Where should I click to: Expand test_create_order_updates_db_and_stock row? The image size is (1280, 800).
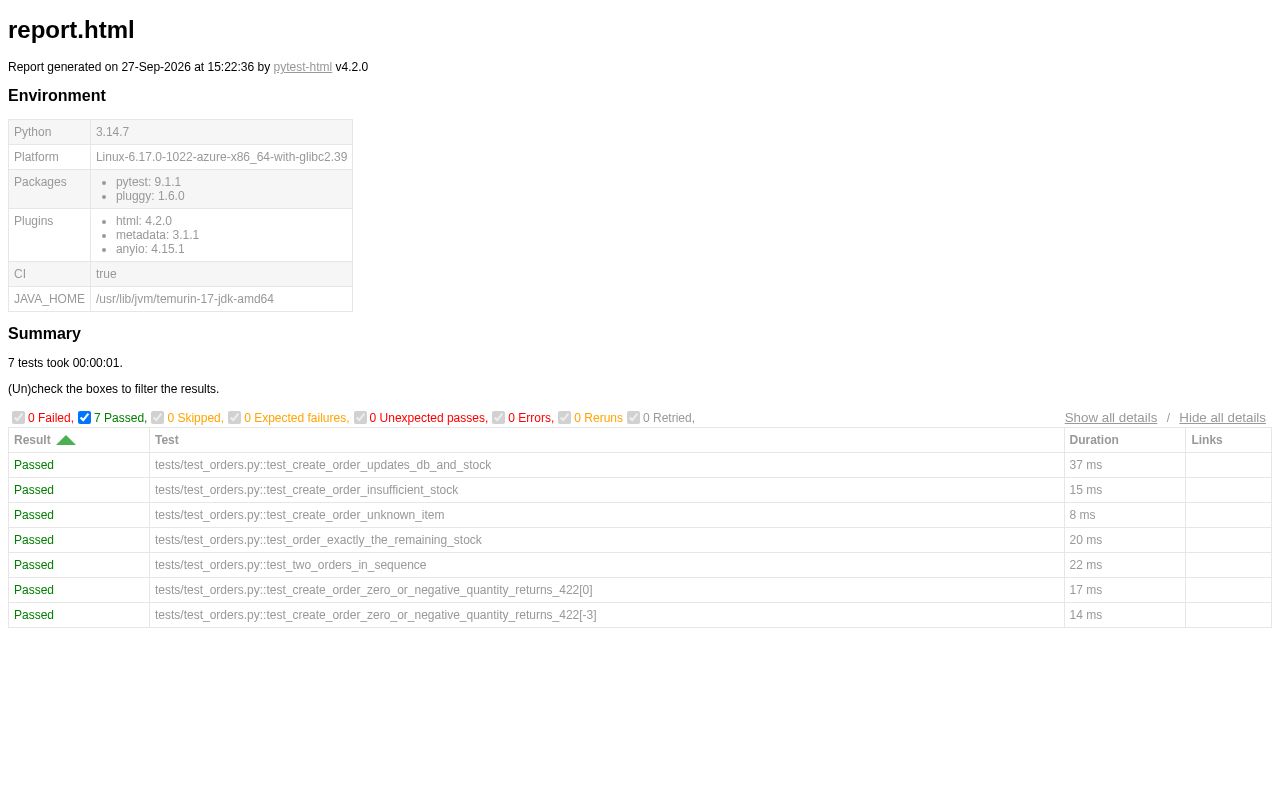(640, 465)
